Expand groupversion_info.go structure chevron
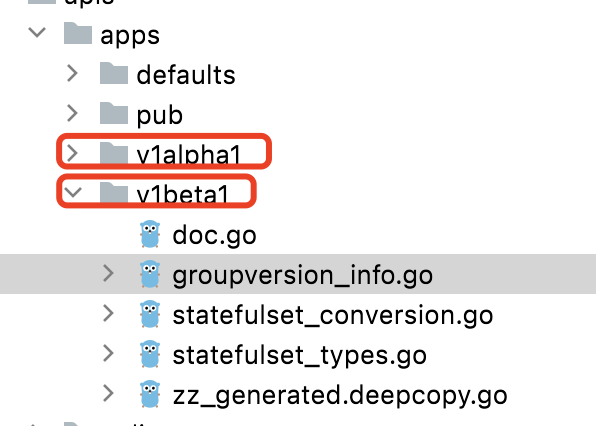596x426 pixels. pos(108,273)
